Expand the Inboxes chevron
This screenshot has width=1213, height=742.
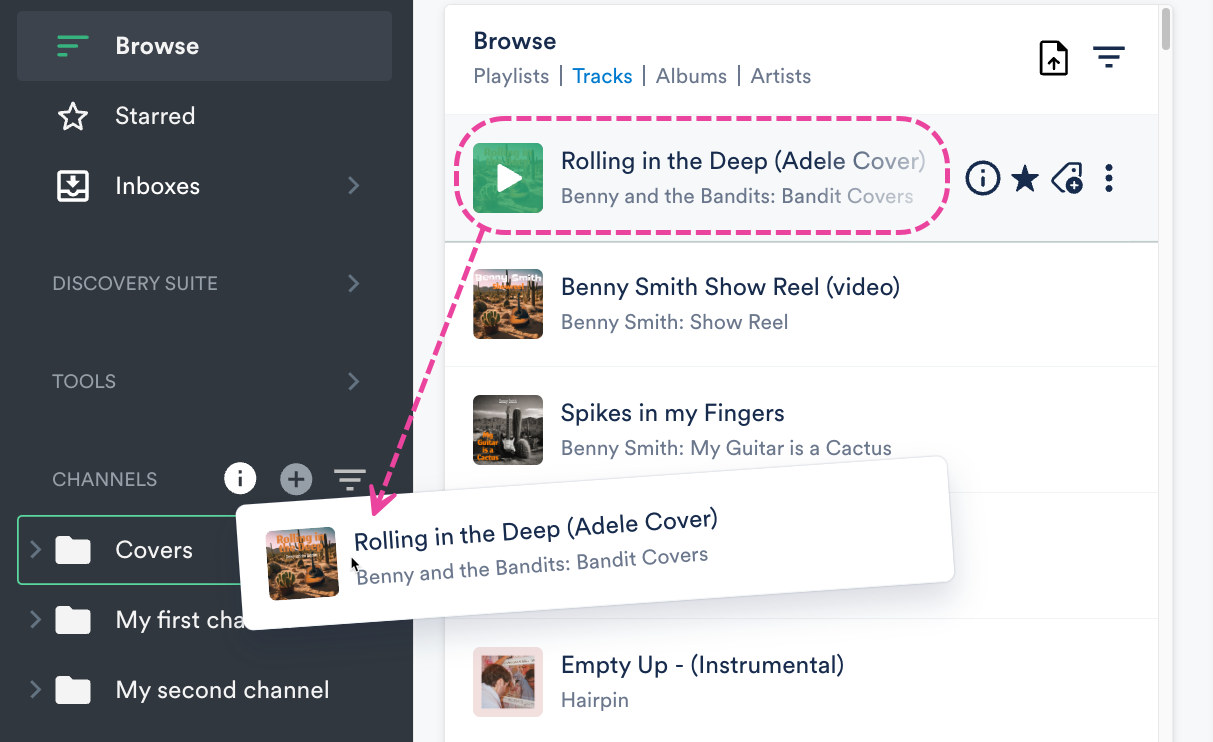click(353, 186)
